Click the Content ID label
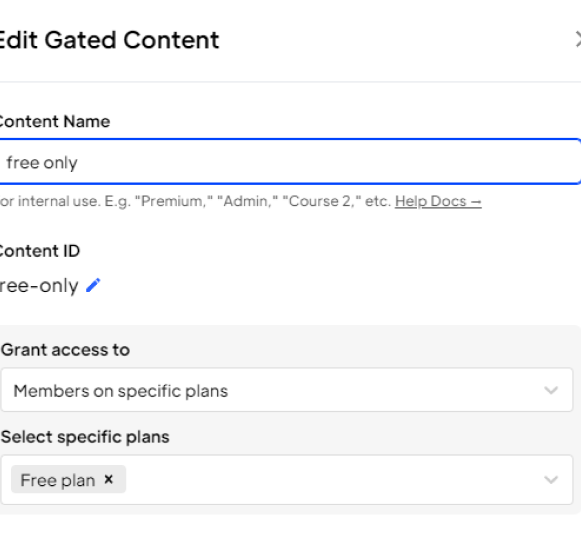Viewport: 581px width, 538px height. pyautogui.click(x=39, y=251)
